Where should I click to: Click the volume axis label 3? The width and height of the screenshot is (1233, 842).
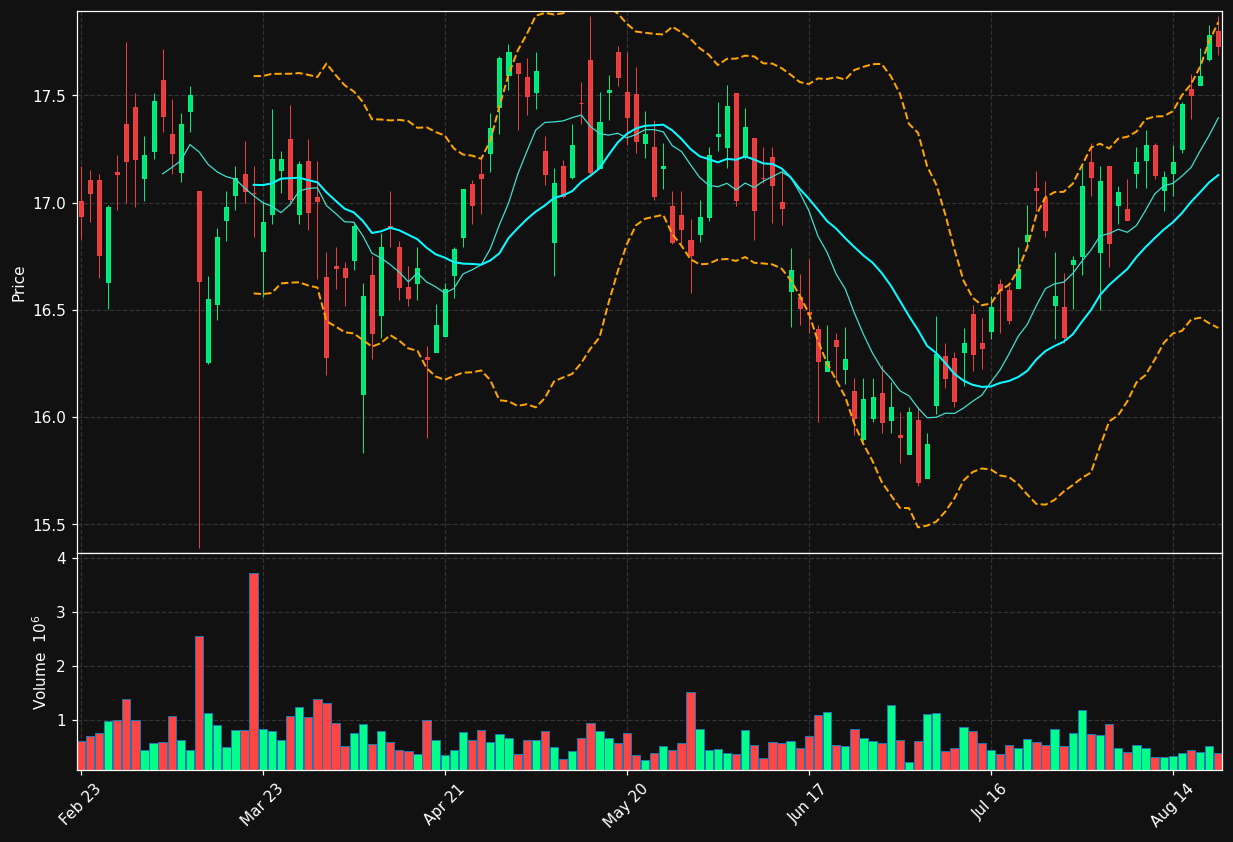click(x=61, y=612)
